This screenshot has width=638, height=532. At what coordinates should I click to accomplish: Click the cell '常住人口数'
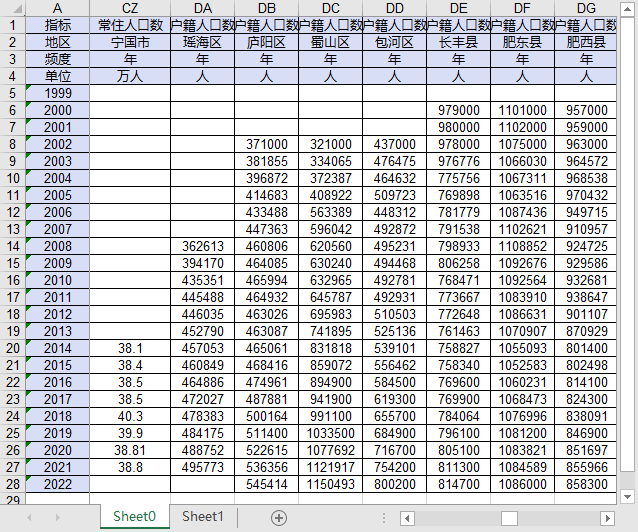click(130, 25)
